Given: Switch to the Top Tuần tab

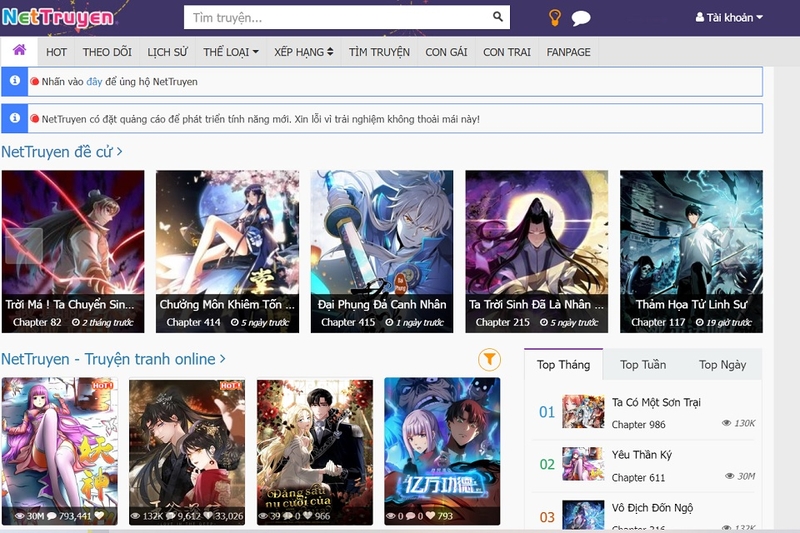Looking at the screenshot, I should coord(642,365).
